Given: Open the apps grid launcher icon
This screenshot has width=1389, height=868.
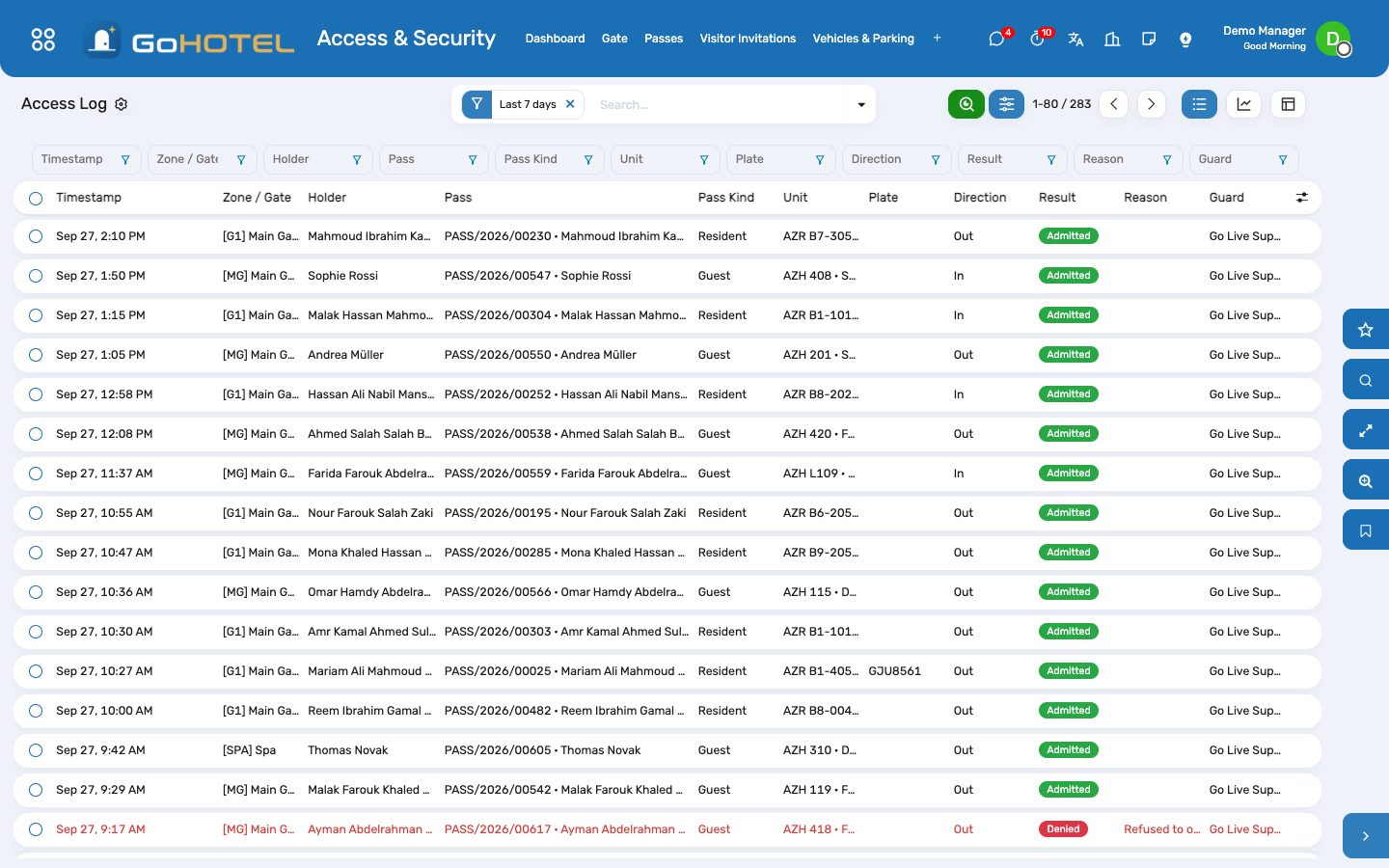Looking at the screenshot, I should click(43, 39).
